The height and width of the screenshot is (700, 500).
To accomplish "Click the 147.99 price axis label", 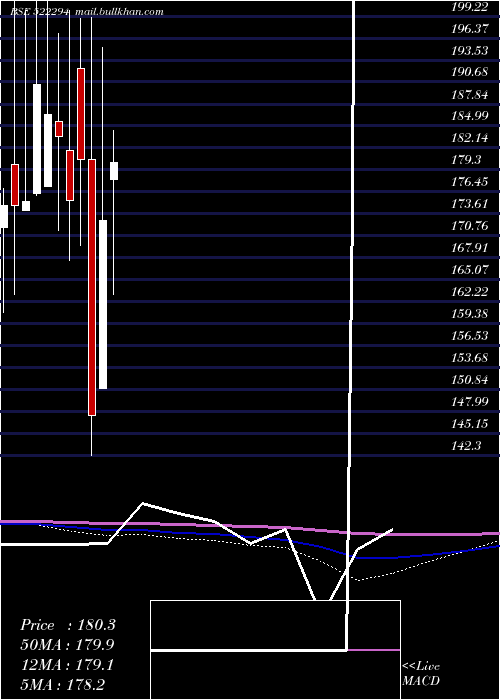I will point(470,401).
